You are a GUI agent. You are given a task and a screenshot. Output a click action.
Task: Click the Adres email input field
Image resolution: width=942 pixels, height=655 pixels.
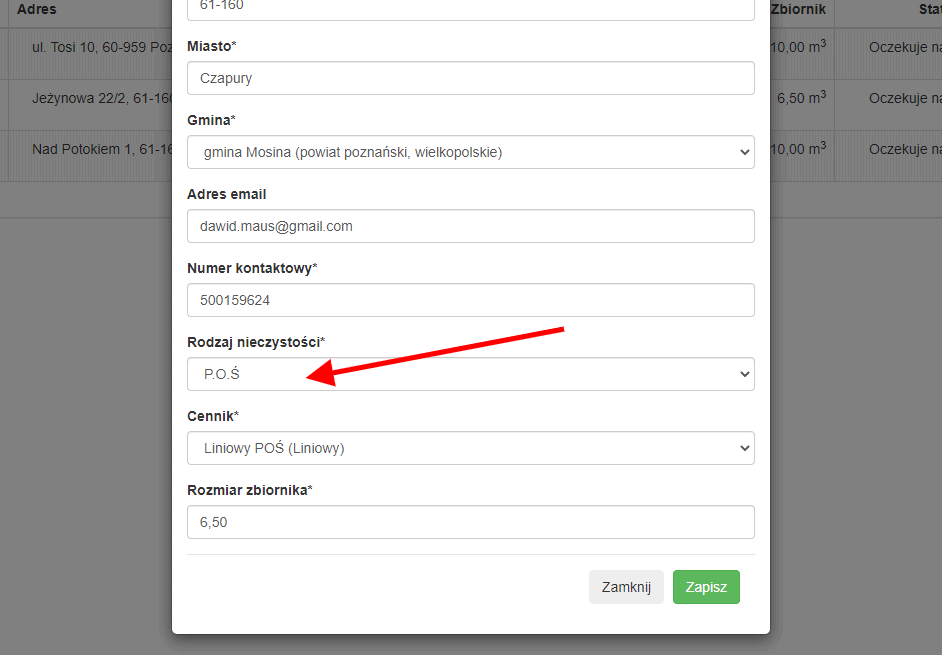tap(470, 226)
